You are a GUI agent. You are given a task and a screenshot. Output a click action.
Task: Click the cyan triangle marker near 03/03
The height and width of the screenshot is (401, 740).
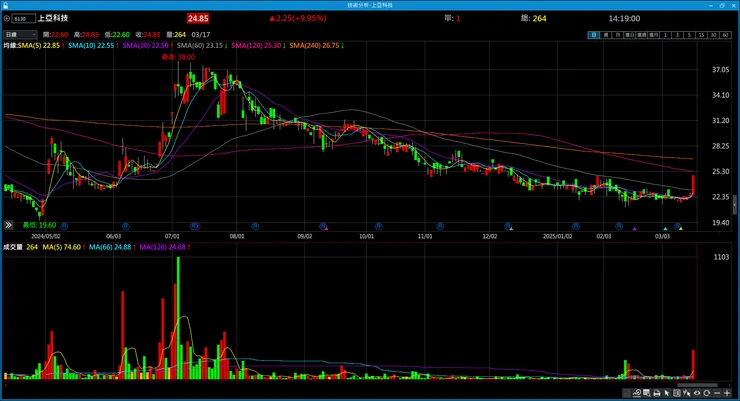tap(665, 229)
